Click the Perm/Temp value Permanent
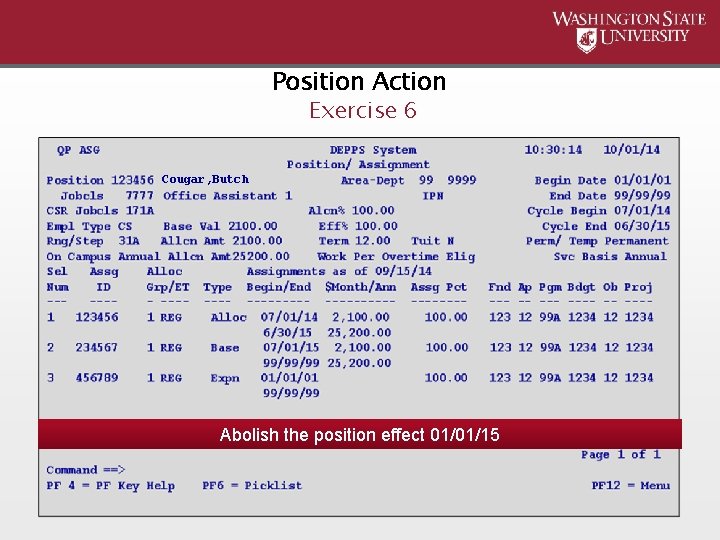Viewport: 720px width, 540px height. coord(636,241)
